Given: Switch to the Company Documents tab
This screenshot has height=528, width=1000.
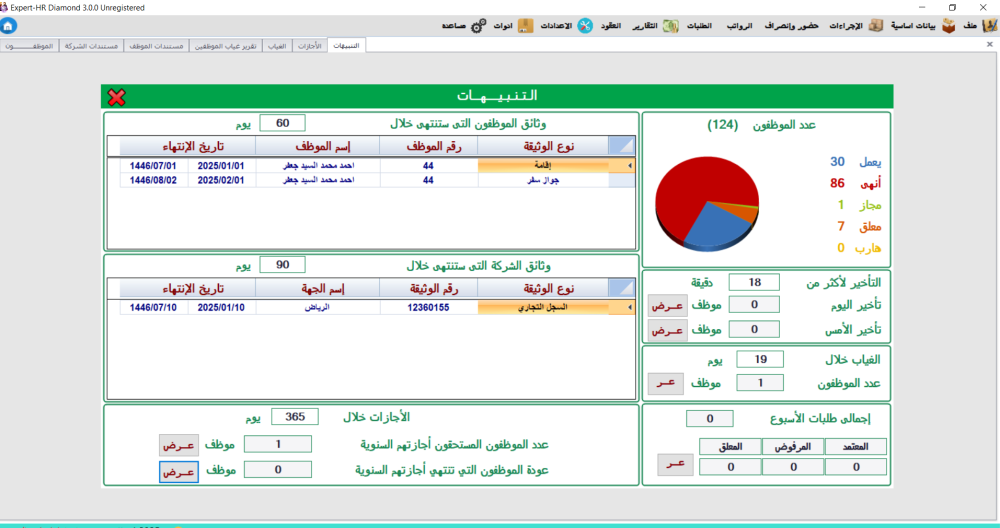Looking at the screenshot, I should [92, 46].
